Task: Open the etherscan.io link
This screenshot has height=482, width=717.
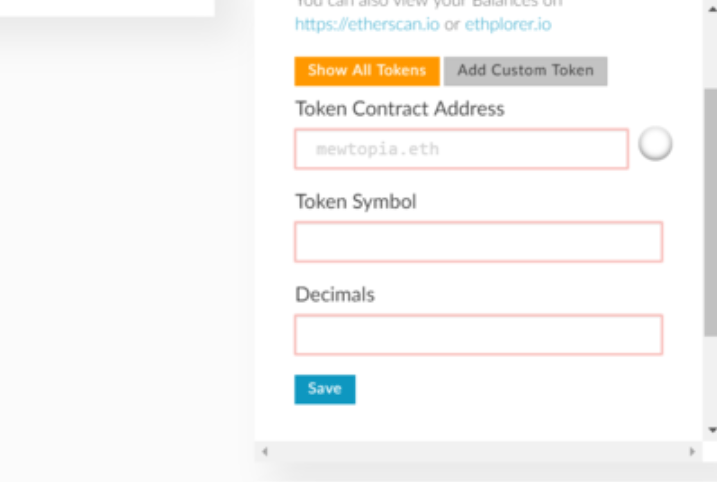Action: pyautogui.click(x=367, y=25)
